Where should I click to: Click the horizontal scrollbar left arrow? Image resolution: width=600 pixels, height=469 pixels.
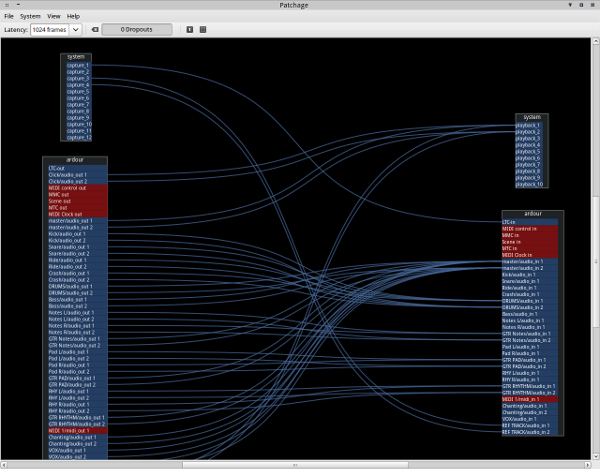coord(4,465)
